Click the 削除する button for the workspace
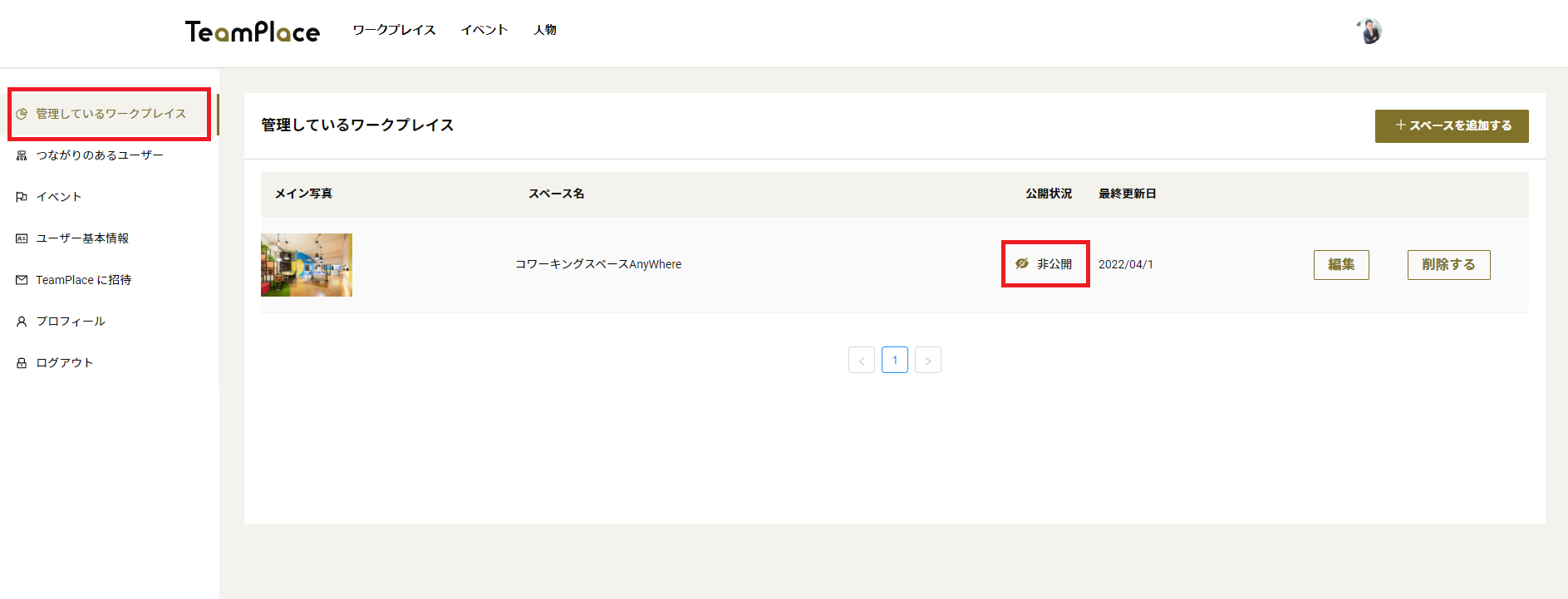 pos(1448,265)
